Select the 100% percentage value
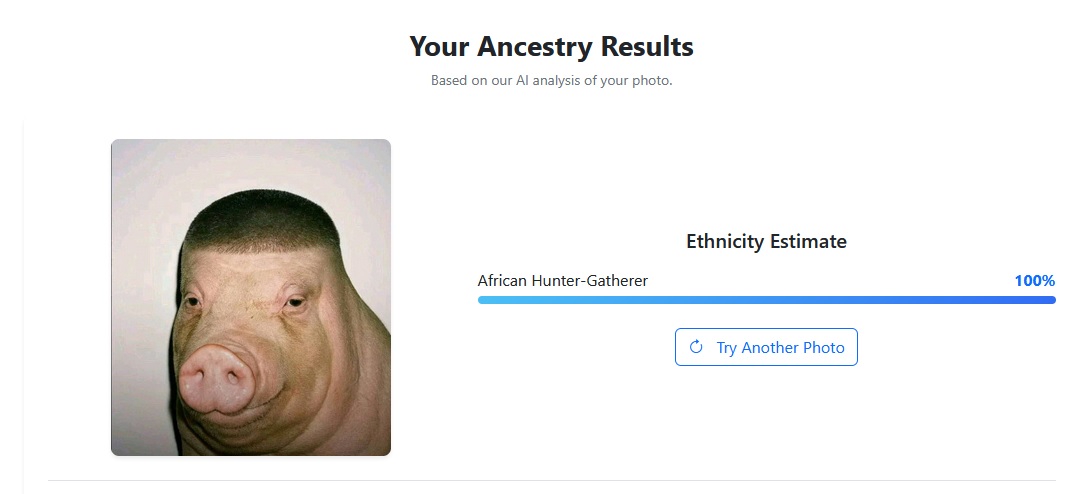 (x=1034, y=281)
